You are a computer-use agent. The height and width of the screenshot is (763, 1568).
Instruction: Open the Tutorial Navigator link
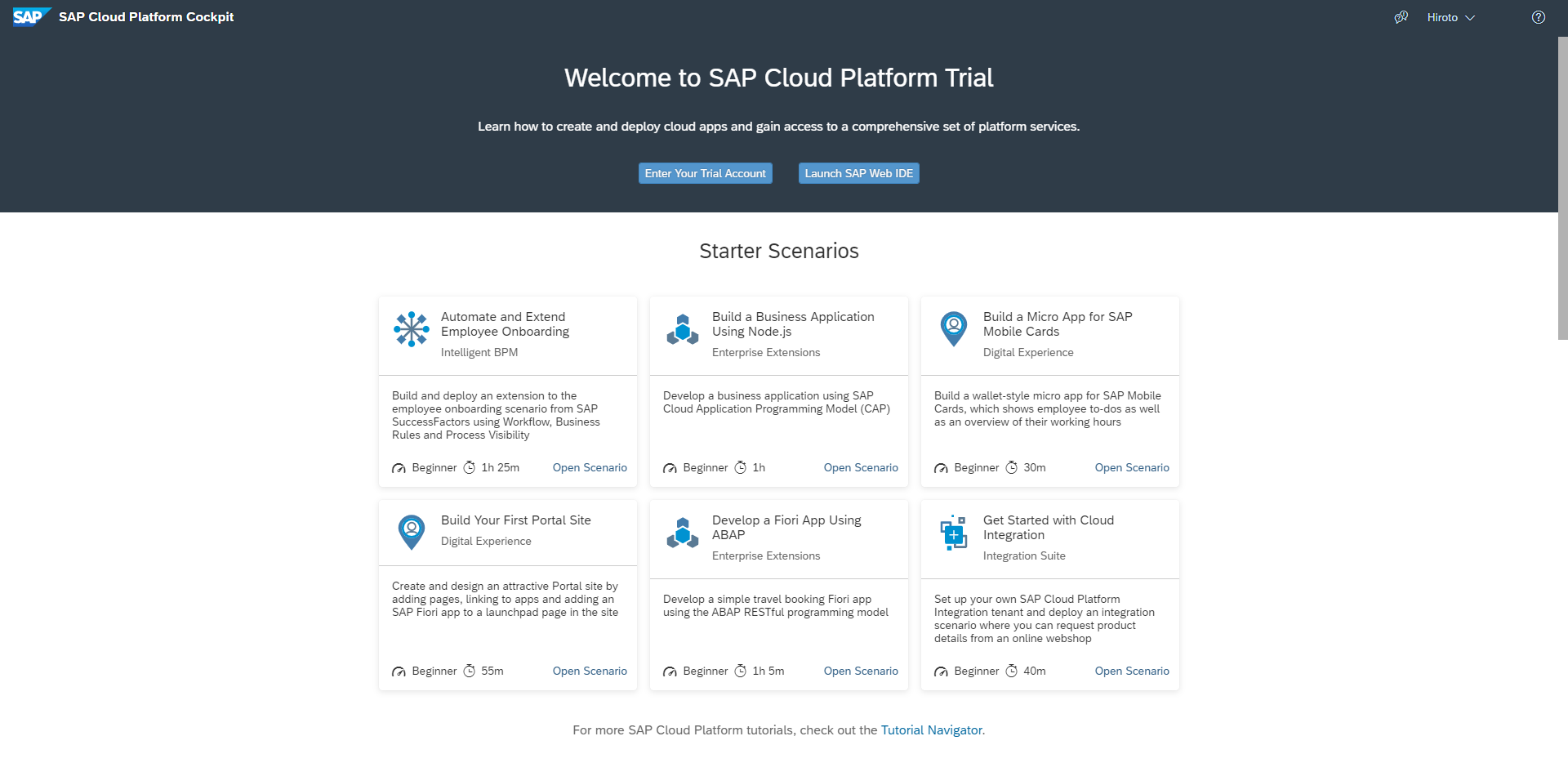click(x=932, y=730)
